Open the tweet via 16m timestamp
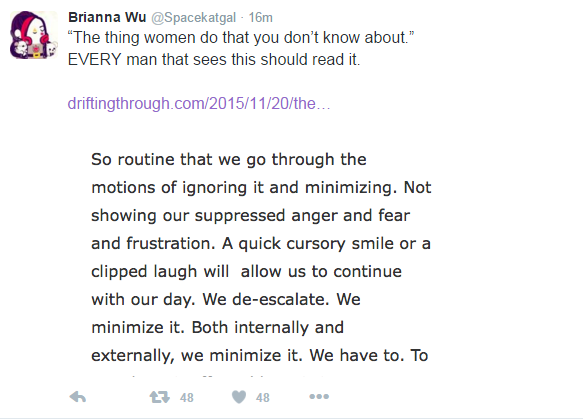 tap(260, 17)
